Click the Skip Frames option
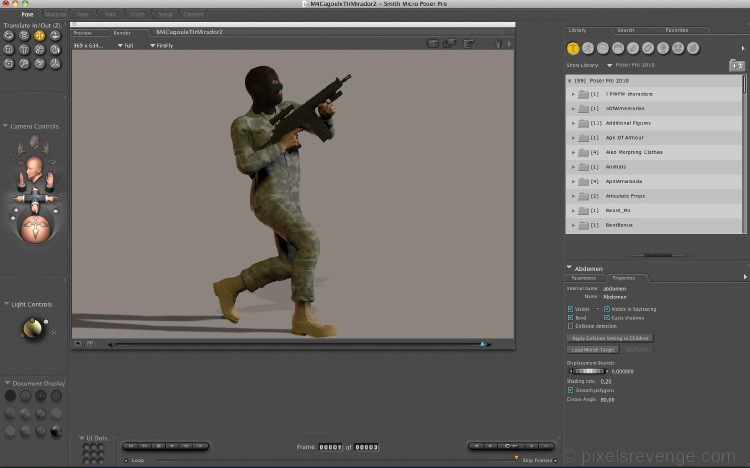This screenshot has height=468, width=750. point(540,460)
